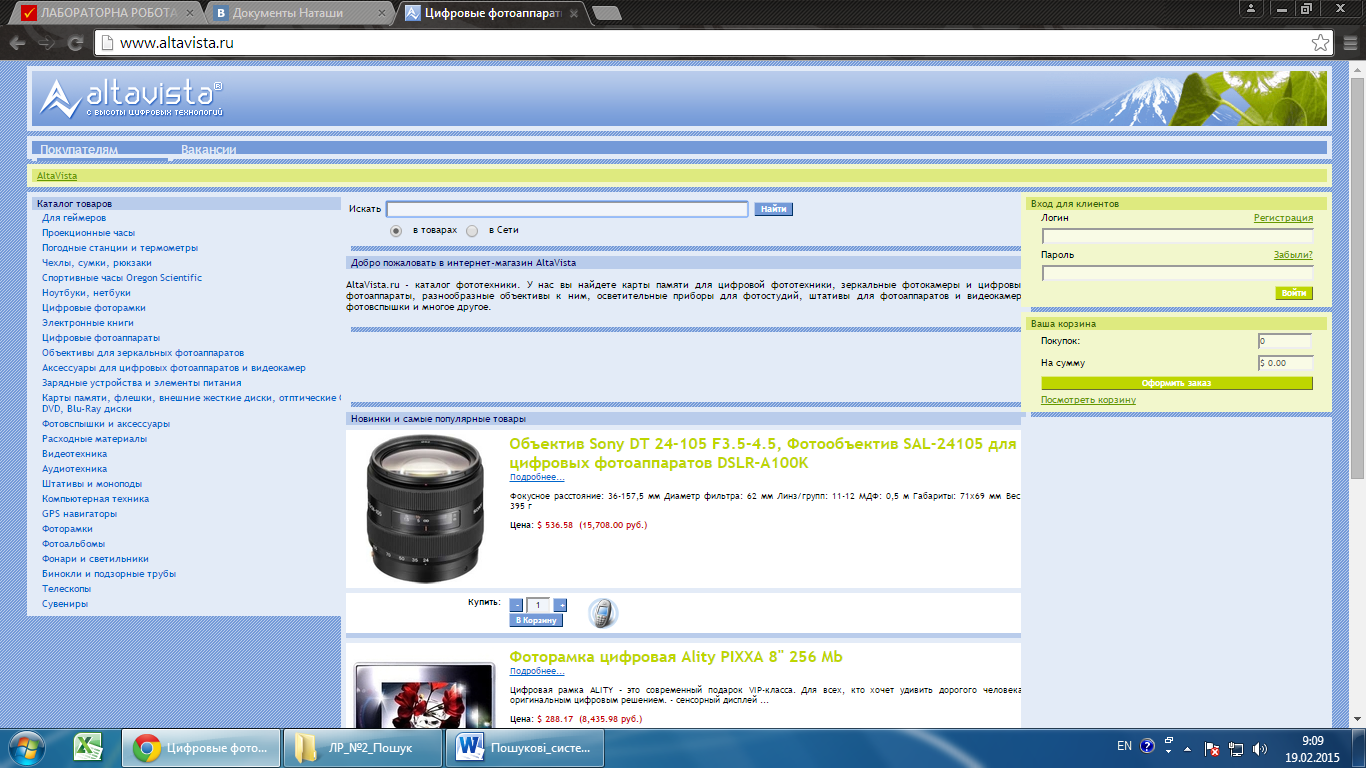Viewport: 1366px width, 768px height.
Task: Open the Телескопы category
Action: click(66, 589)
